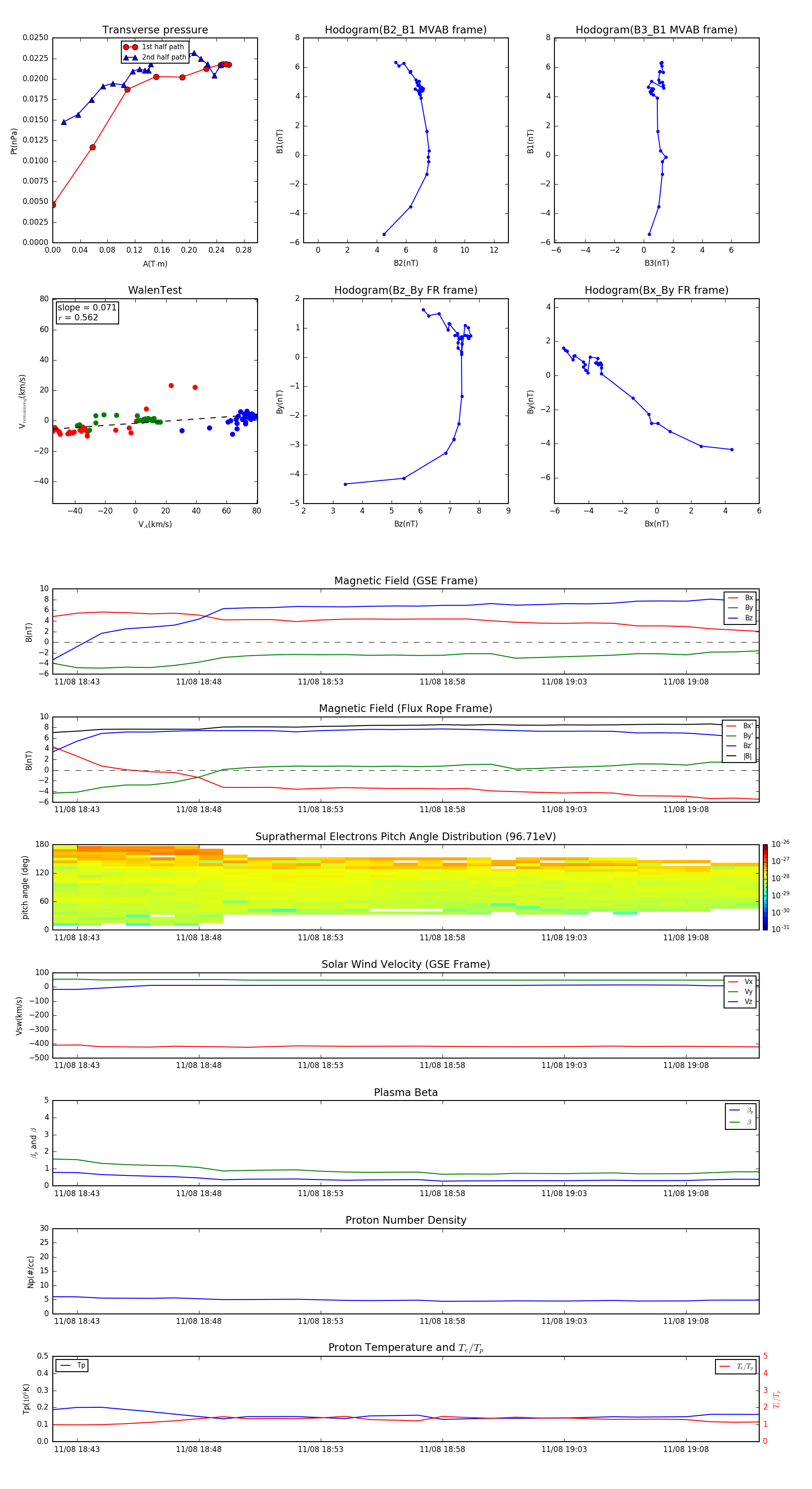Click the "Vsw(km/s)" axis label
The width and height of the screenshot is (812, 1489).
[19, 1015]
